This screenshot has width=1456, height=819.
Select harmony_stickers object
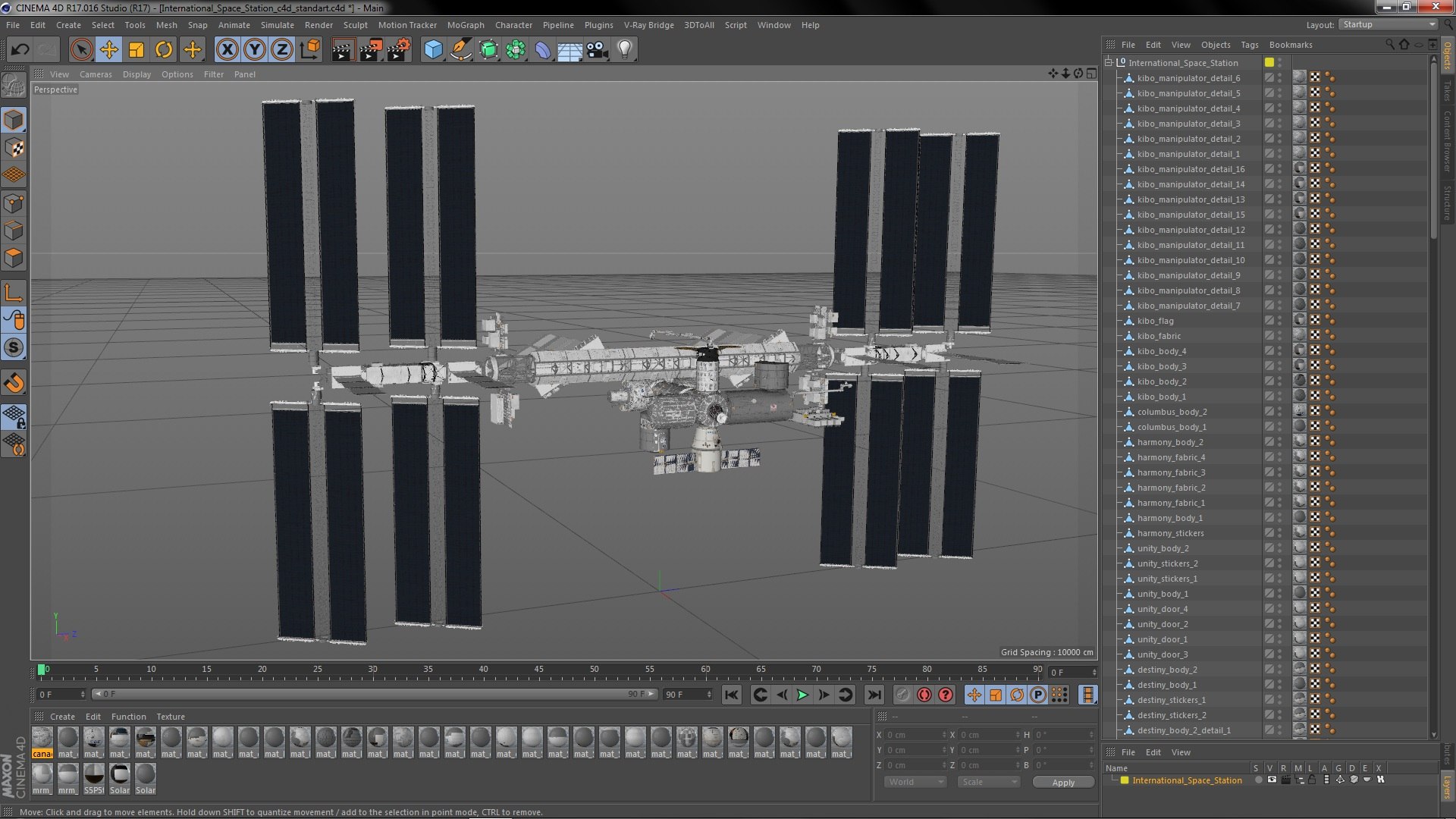pos(1170,533)
